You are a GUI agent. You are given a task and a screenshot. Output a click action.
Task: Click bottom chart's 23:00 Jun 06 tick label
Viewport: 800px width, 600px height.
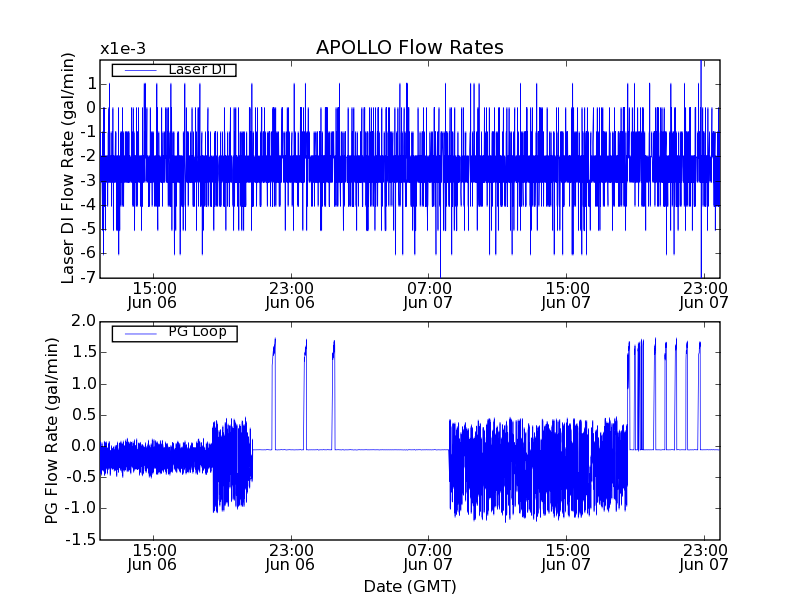pos(291,558)
